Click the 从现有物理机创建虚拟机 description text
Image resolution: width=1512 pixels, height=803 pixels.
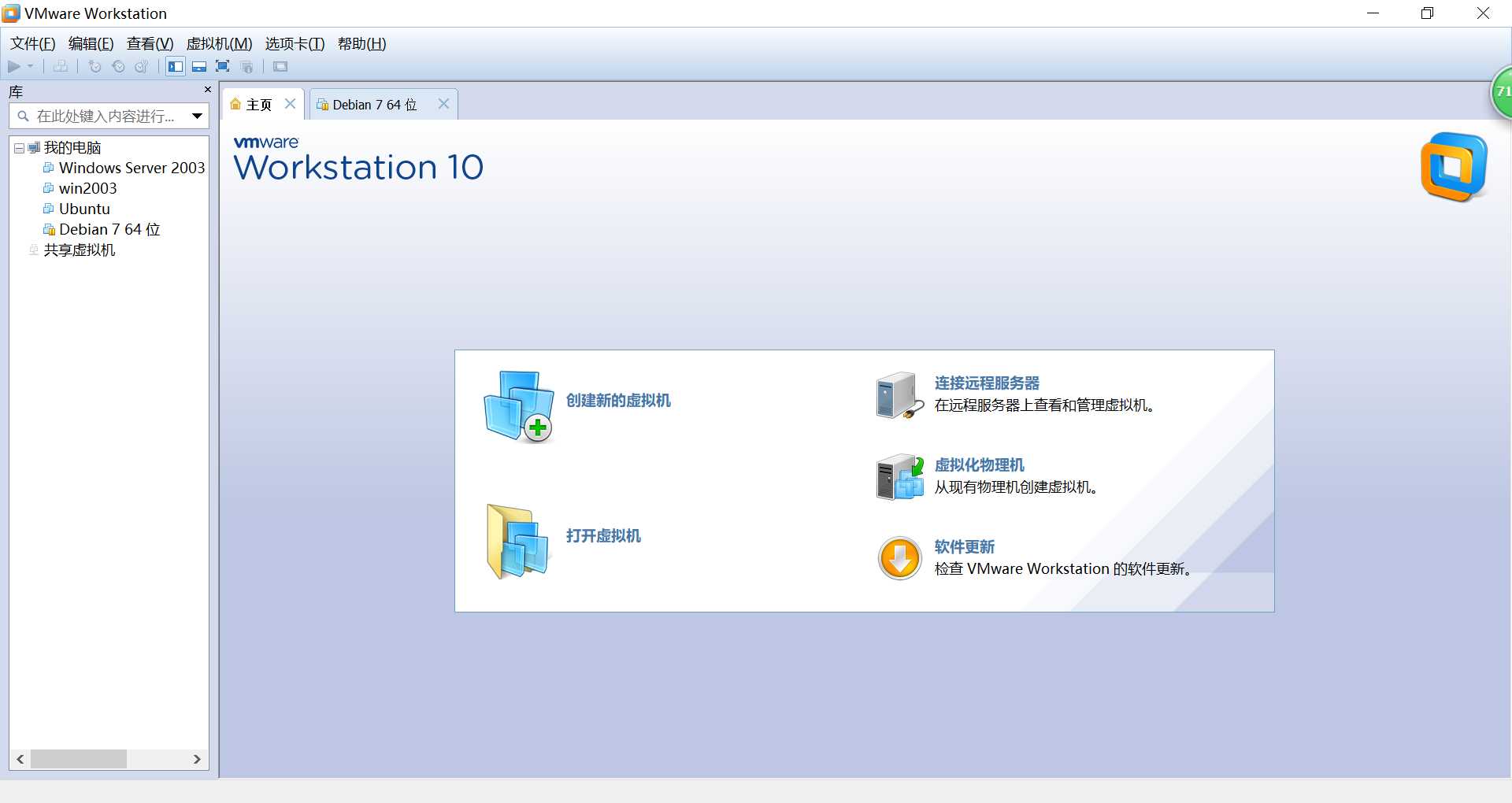point(1016,487)
